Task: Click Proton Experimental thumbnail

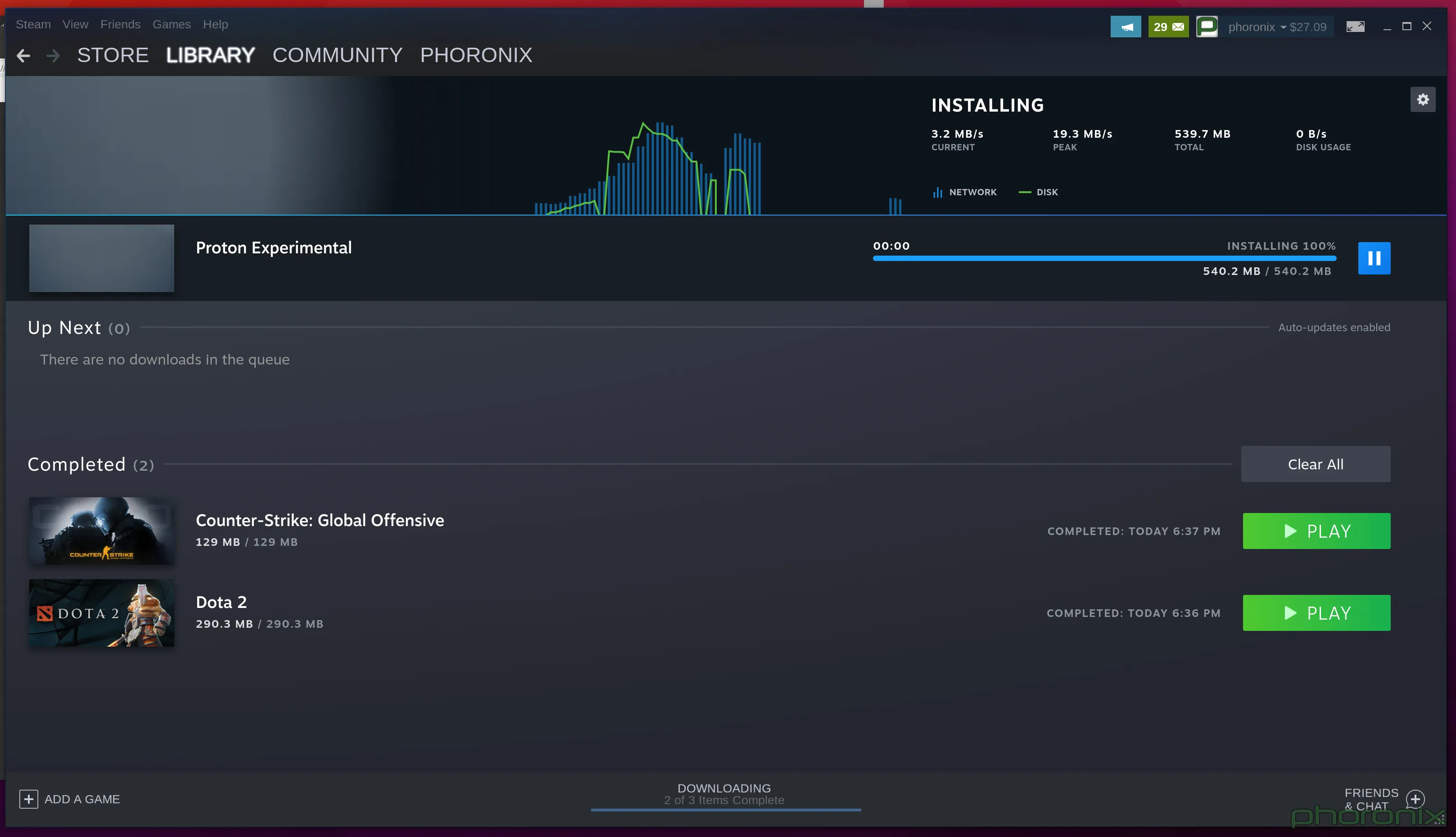Action: (102, 258)
